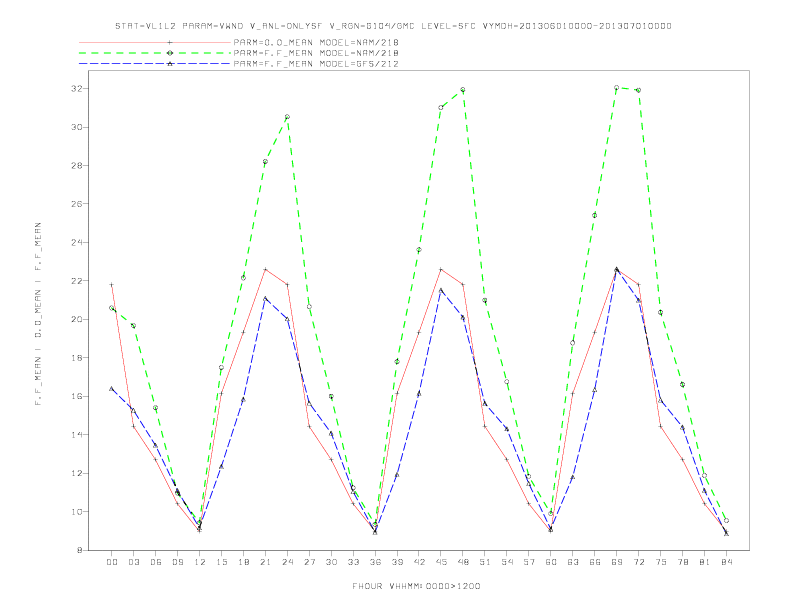Viewport: 792px width, 612px height.
Task: Click y-axis tick label 8
Action: pos(80,550)
